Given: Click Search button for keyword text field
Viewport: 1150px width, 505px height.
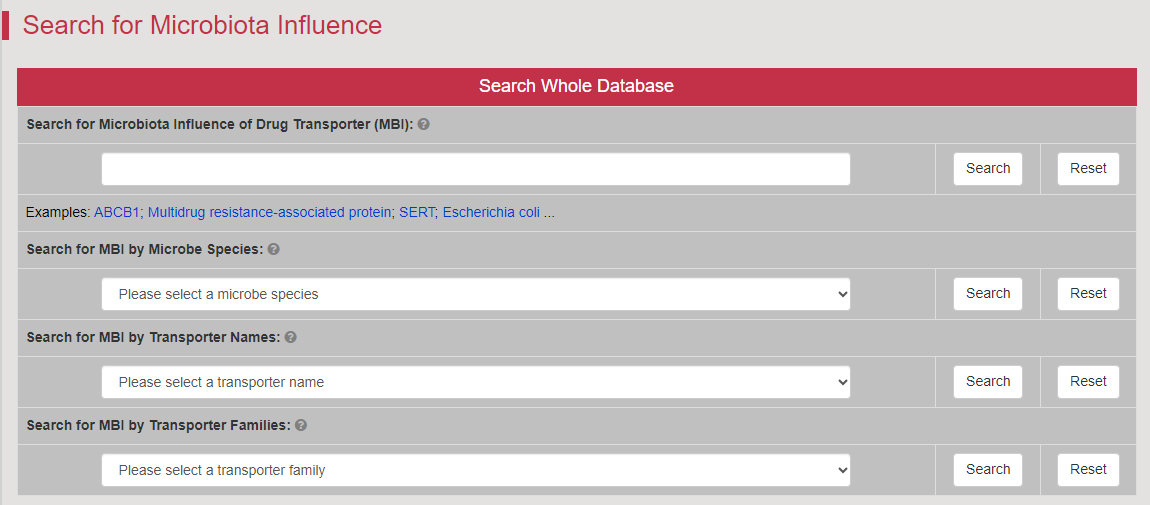Looking at the screenshot, I should [988, 169].
